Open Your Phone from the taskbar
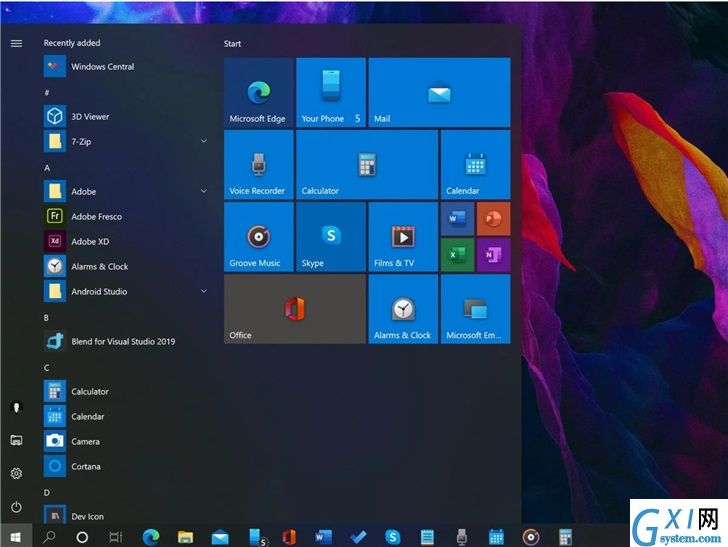 tap(256, 537)
